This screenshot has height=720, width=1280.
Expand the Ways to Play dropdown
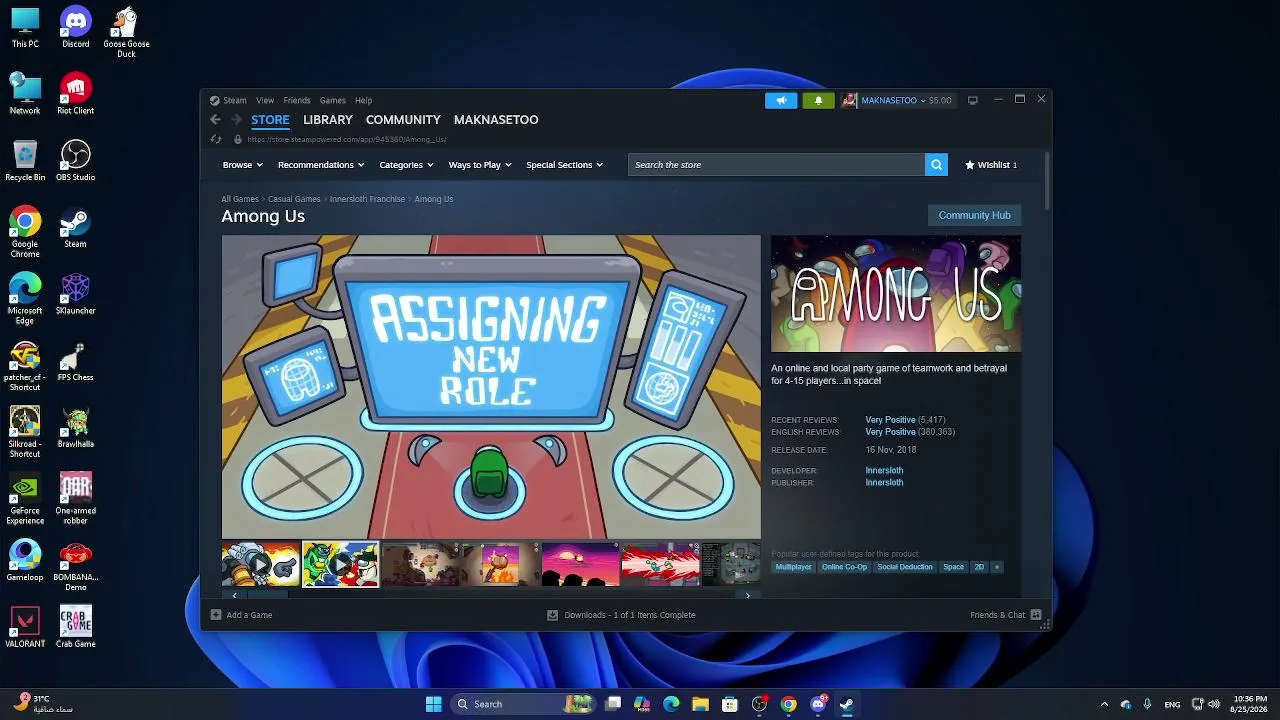[x=480, y=165]
